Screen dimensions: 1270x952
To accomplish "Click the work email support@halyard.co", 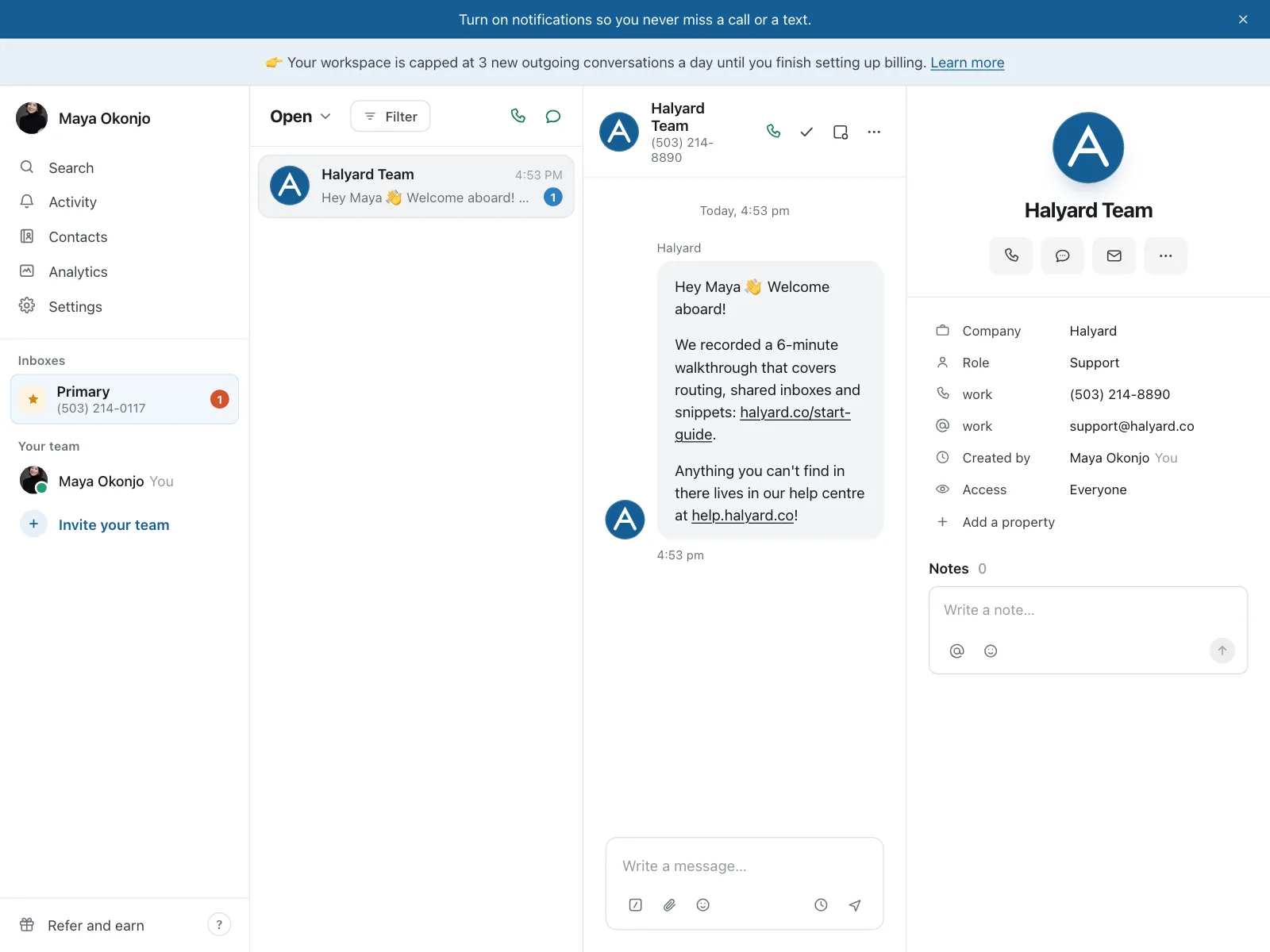I will (1132, 426).
